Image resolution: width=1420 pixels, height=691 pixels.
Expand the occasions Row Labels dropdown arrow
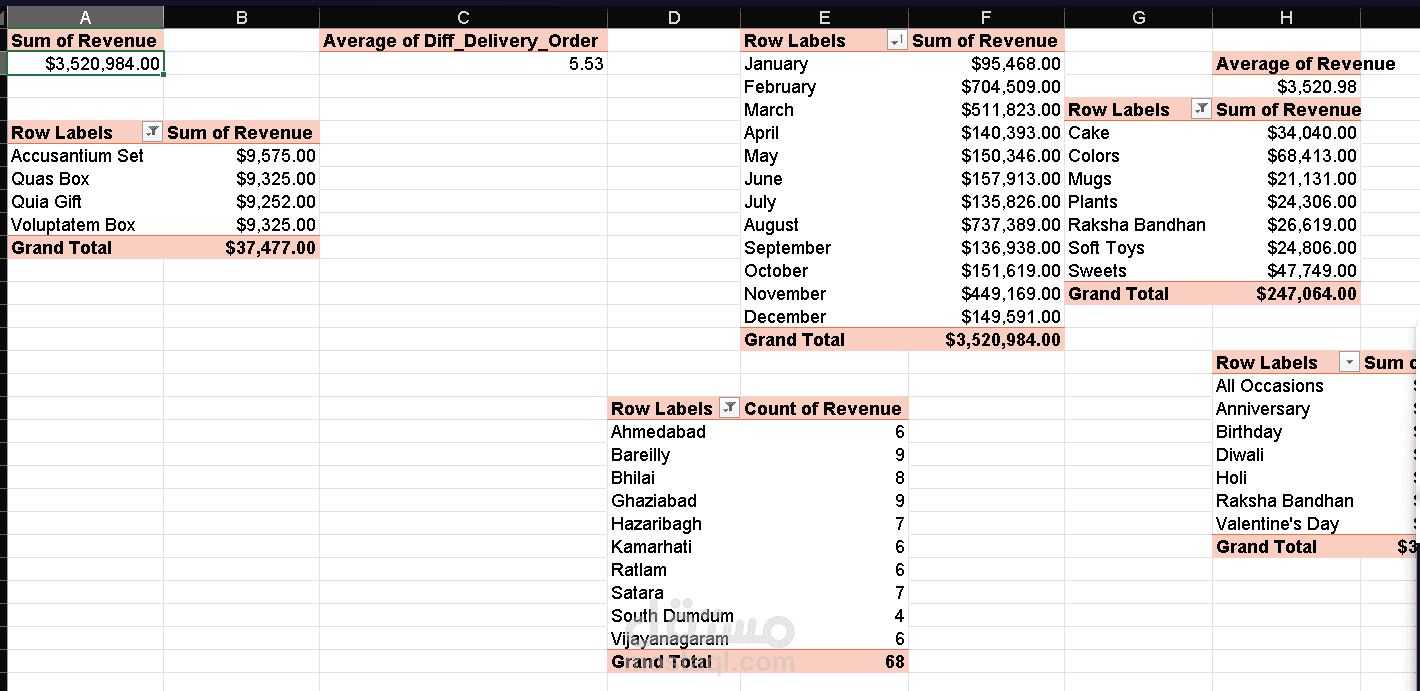(1349, 363)
